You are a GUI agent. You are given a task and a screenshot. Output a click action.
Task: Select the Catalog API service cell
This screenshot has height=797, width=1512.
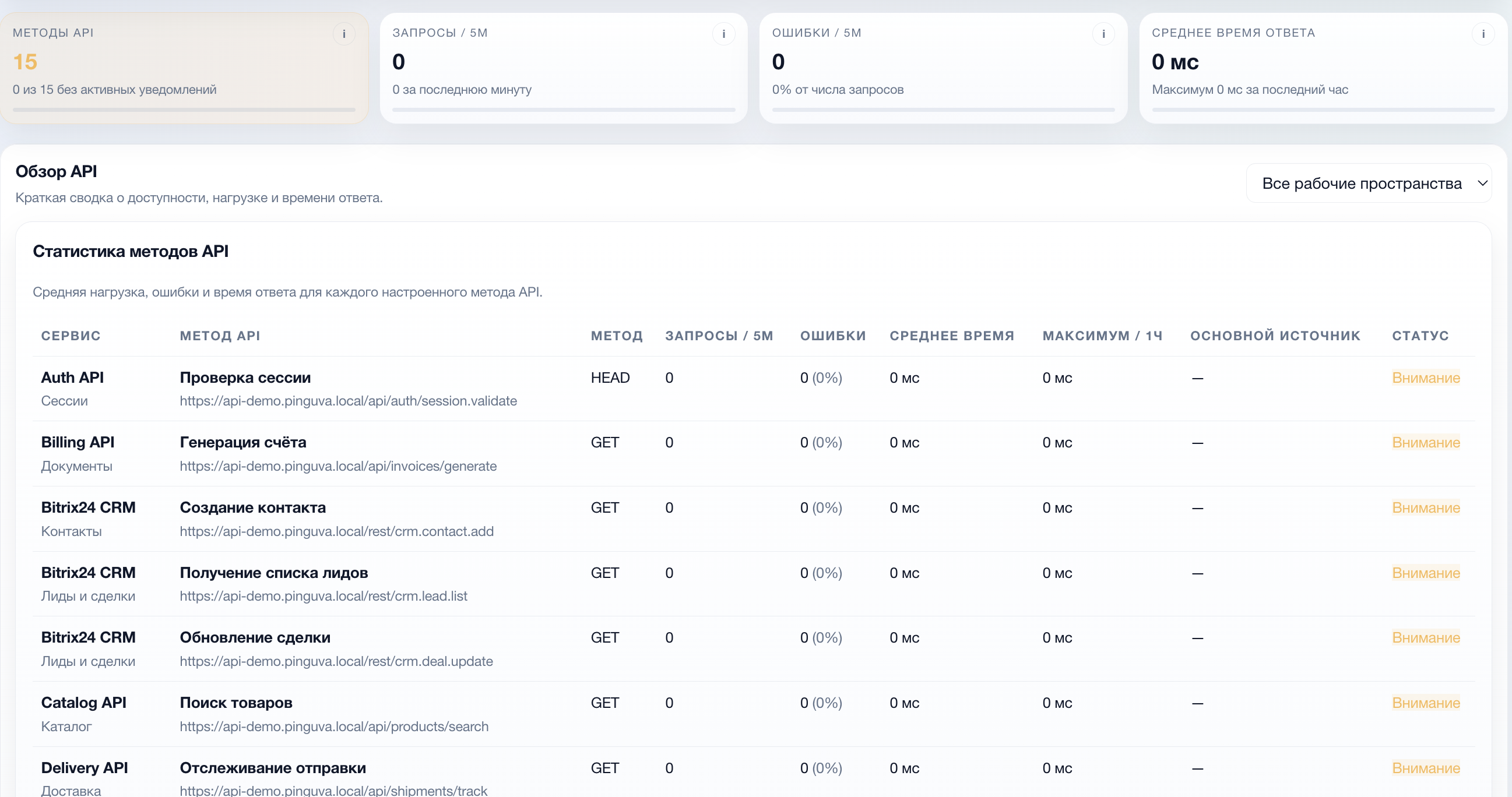coord(83,702)
